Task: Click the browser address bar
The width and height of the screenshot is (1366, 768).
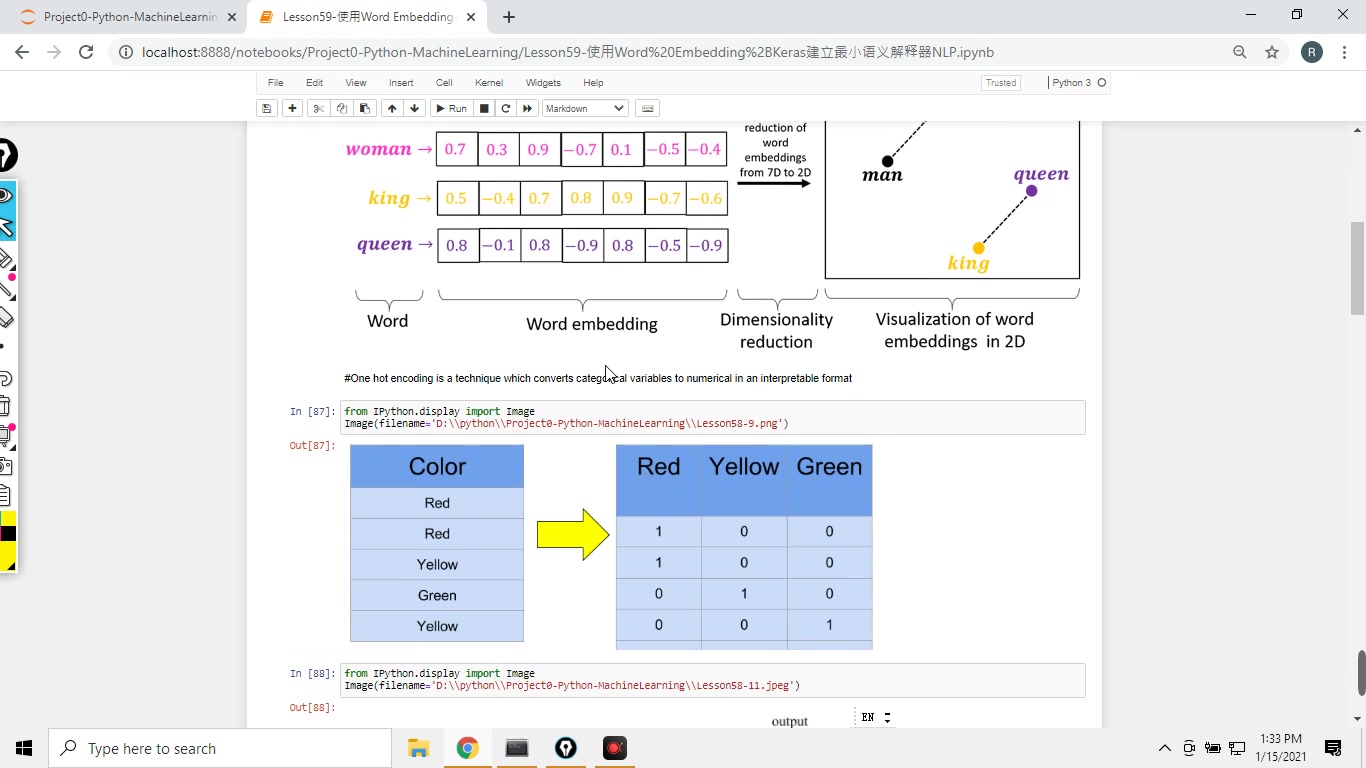Action: pos(600,51)
